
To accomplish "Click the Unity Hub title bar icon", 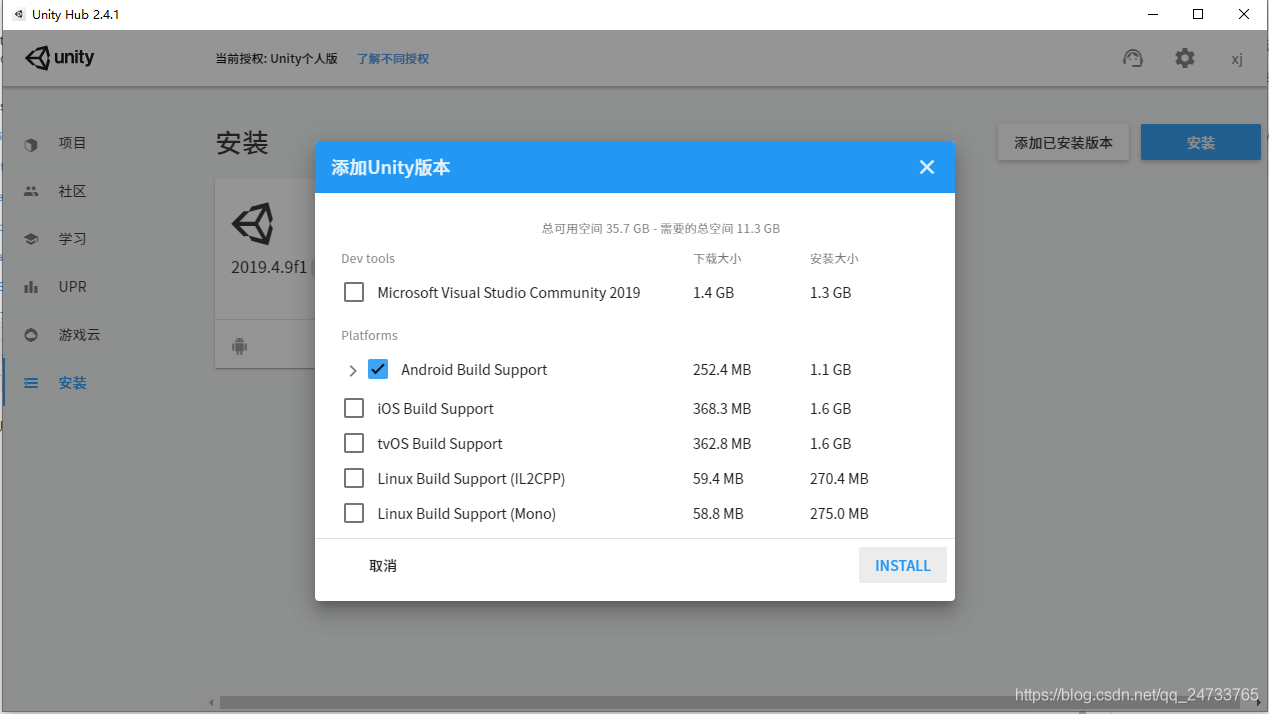I will (18, 14).
